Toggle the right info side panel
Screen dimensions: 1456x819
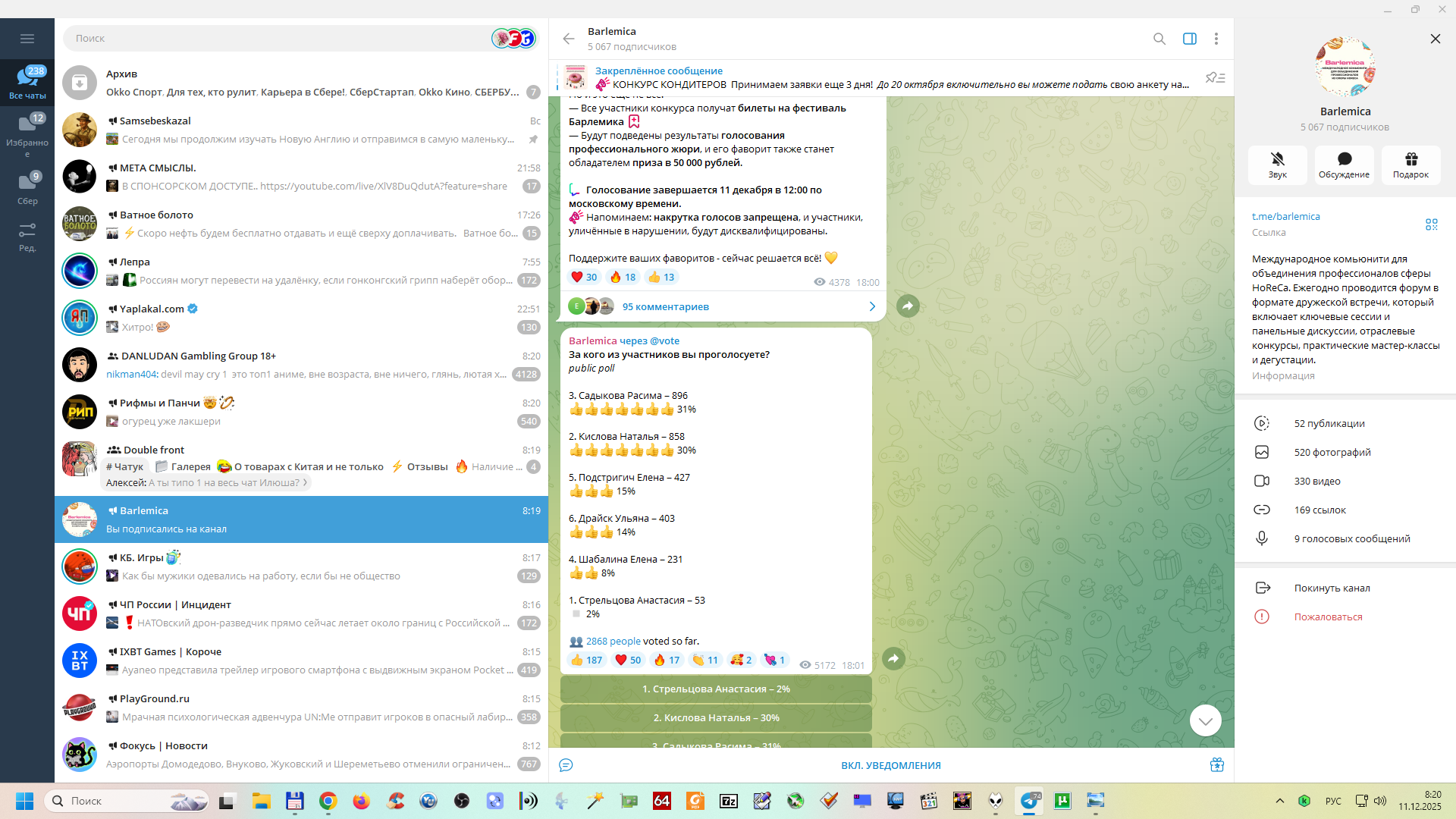tap(1189, 39)
